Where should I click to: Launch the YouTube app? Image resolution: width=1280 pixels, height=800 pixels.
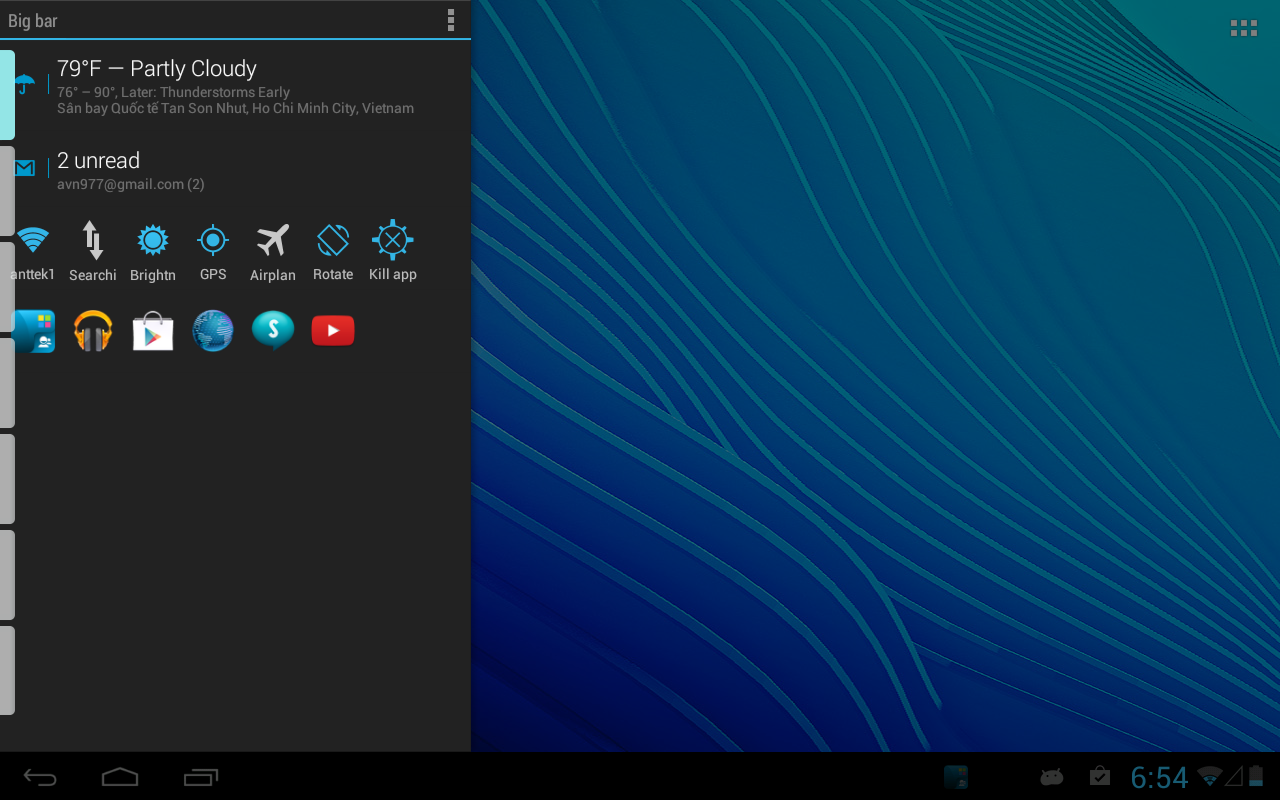pyautogui.click(x=333, y=331)
